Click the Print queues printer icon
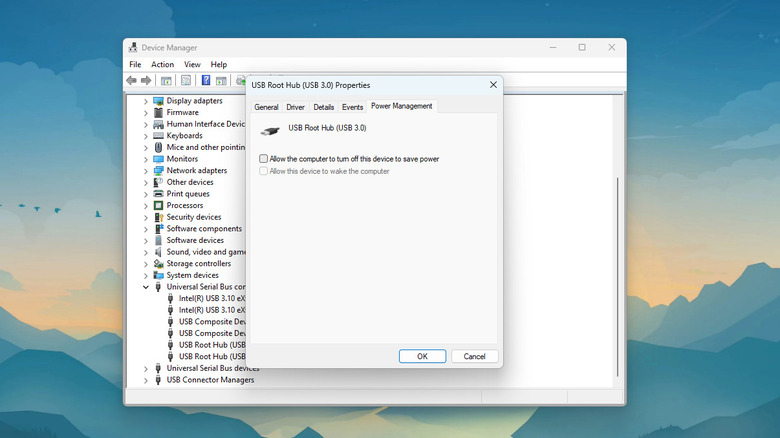 pos(158,194)
